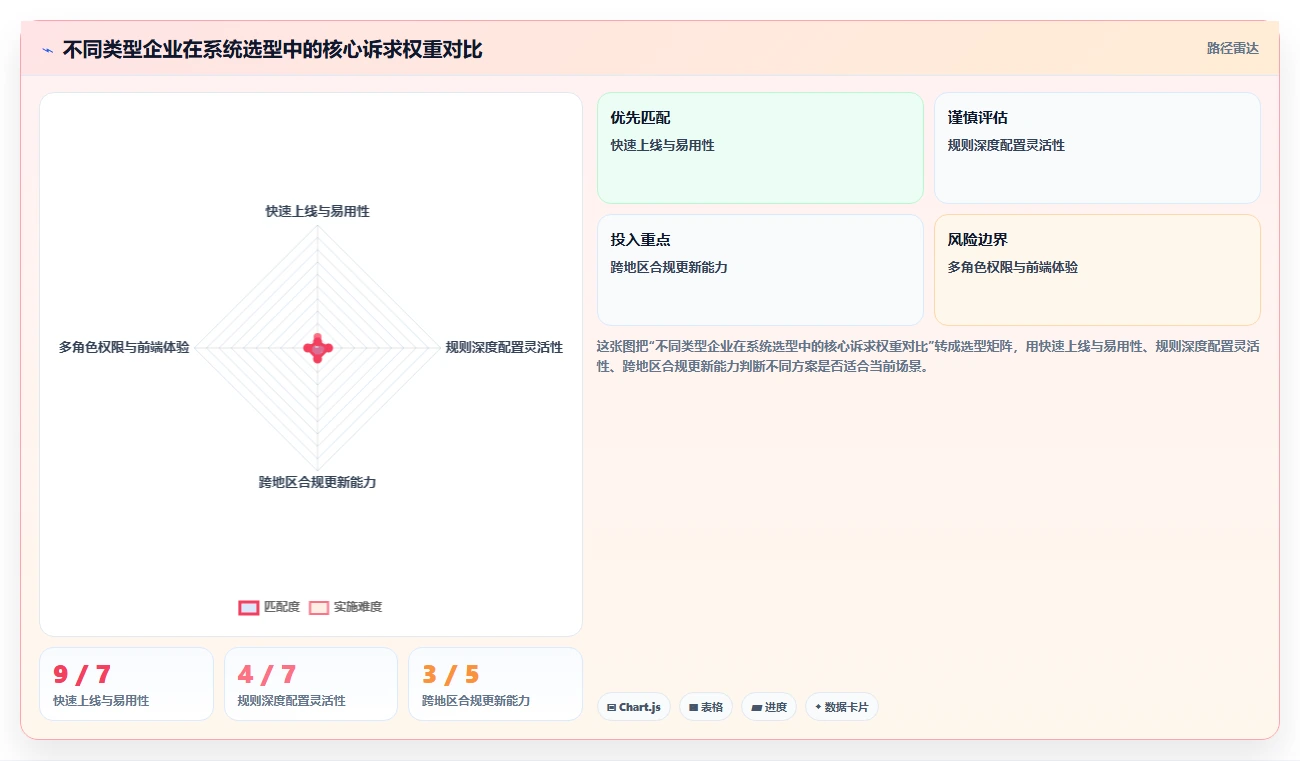Image resolution: width=1300 pixels, height=761 pixels.
Task: Click radar axis label 快速上线与易用性
Action: 317,211
